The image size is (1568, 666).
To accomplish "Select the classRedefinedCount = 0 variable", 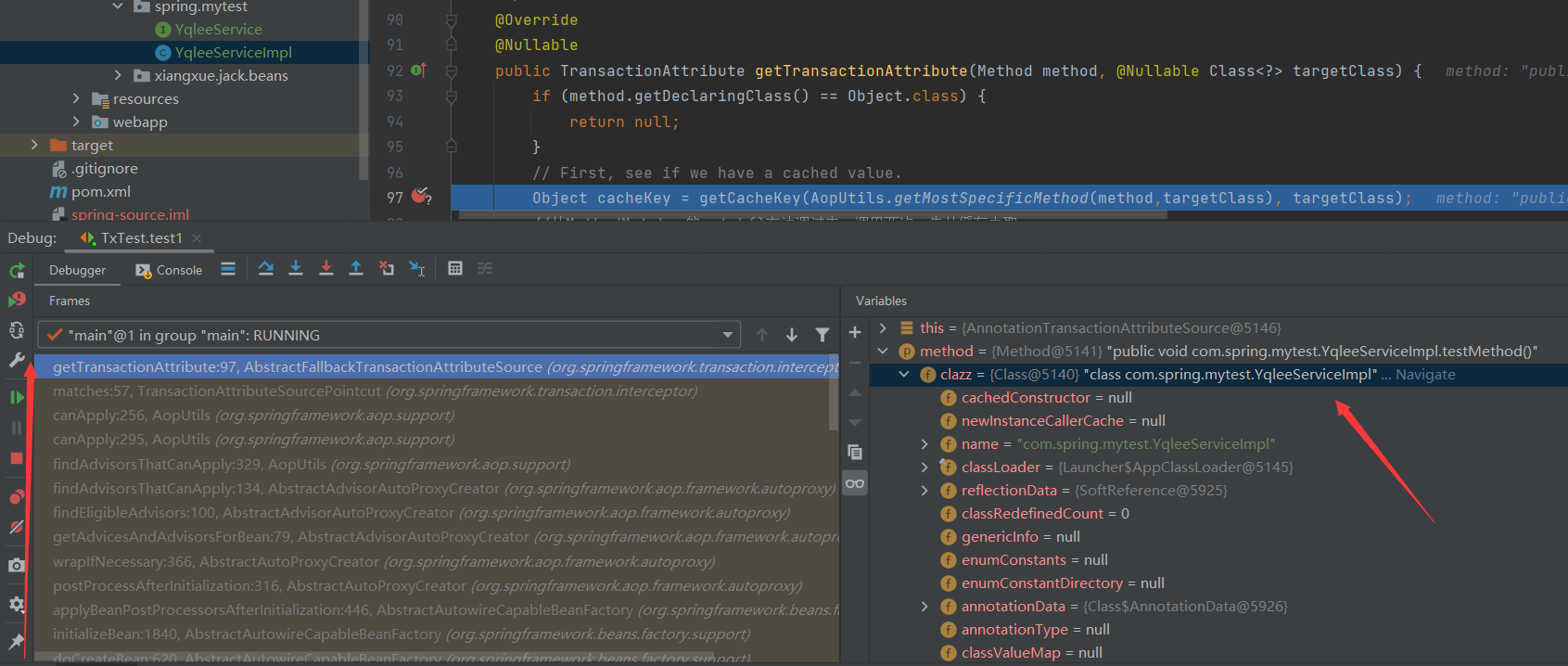I will [1045, 514].
